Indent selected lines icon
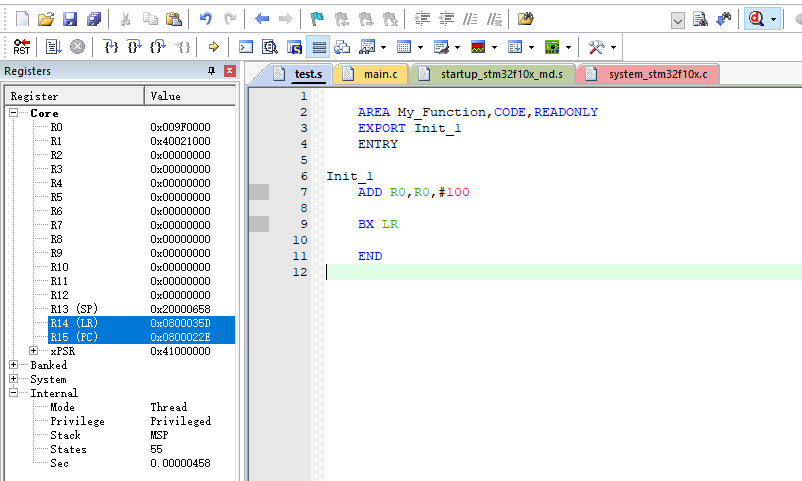Image resolution: width=802 pixels, height=481 pixels. pos(422,19)
